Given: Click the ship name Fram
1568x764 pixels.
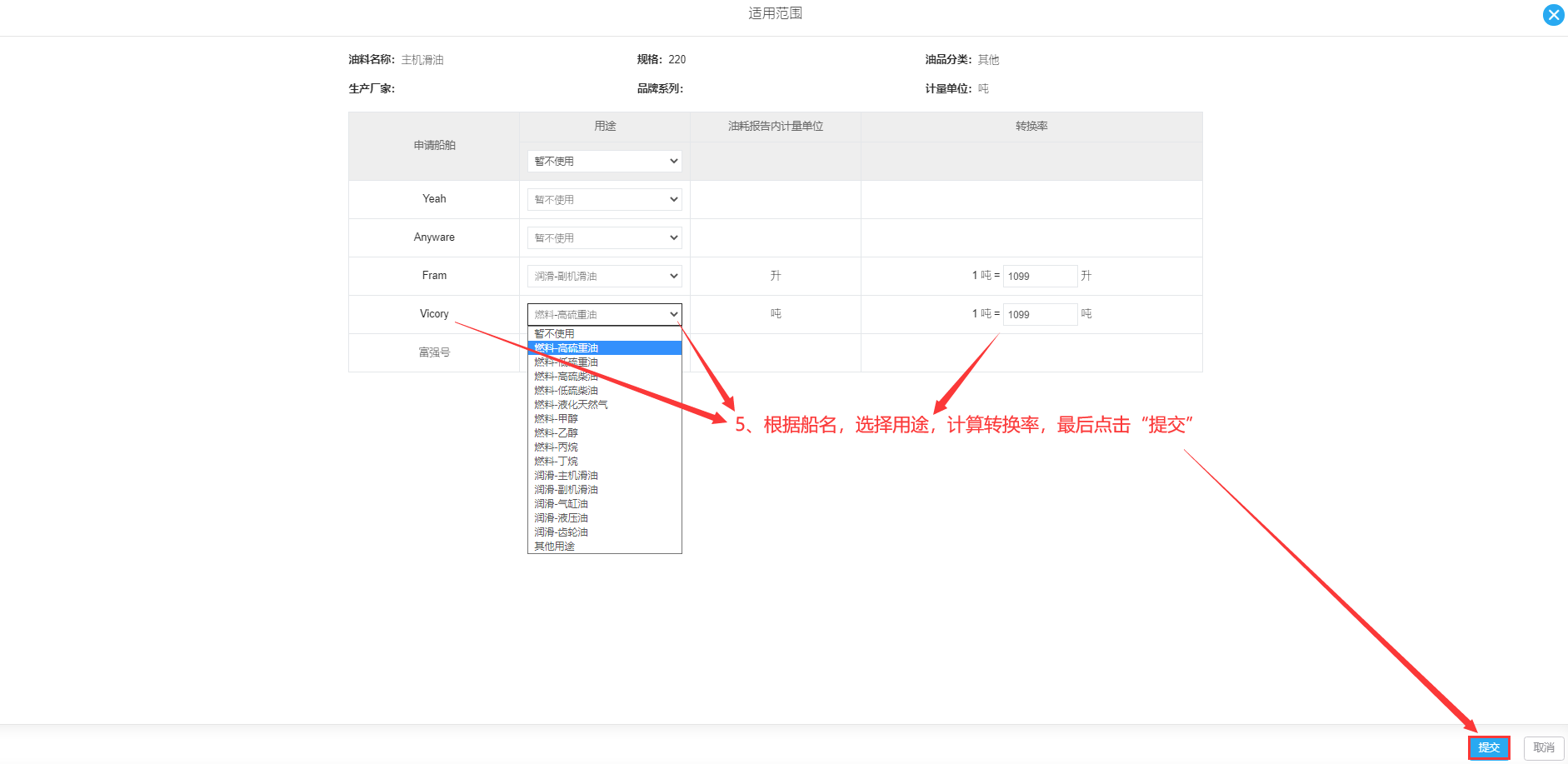Looking at the screenshot, I should pos(434,275).
